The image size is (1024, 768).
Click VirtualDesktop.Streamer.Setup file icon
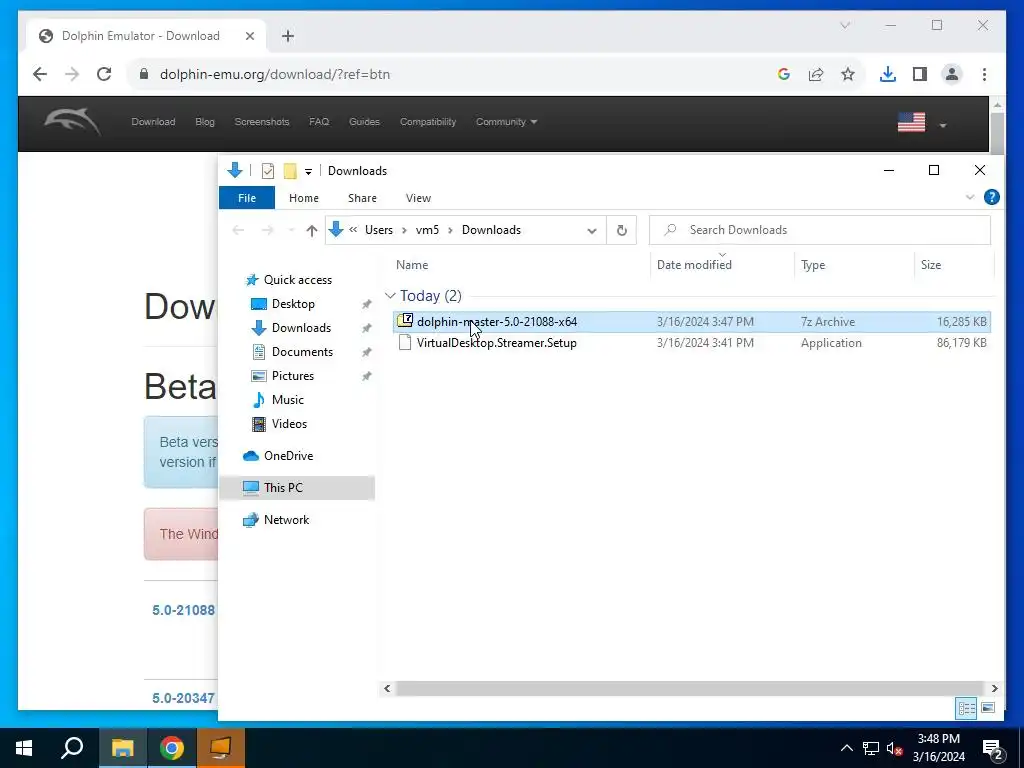point(405,342)
